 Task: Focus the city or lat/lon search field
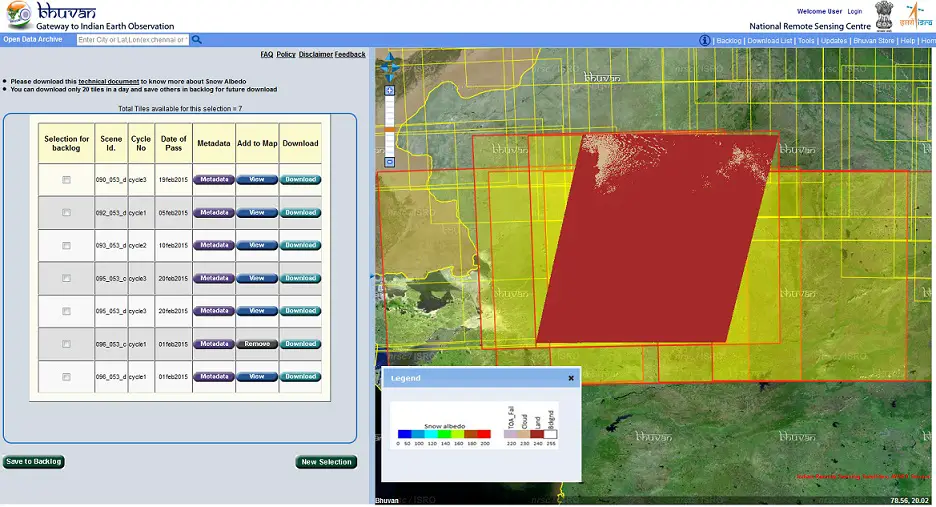click(x=133, y=40)
